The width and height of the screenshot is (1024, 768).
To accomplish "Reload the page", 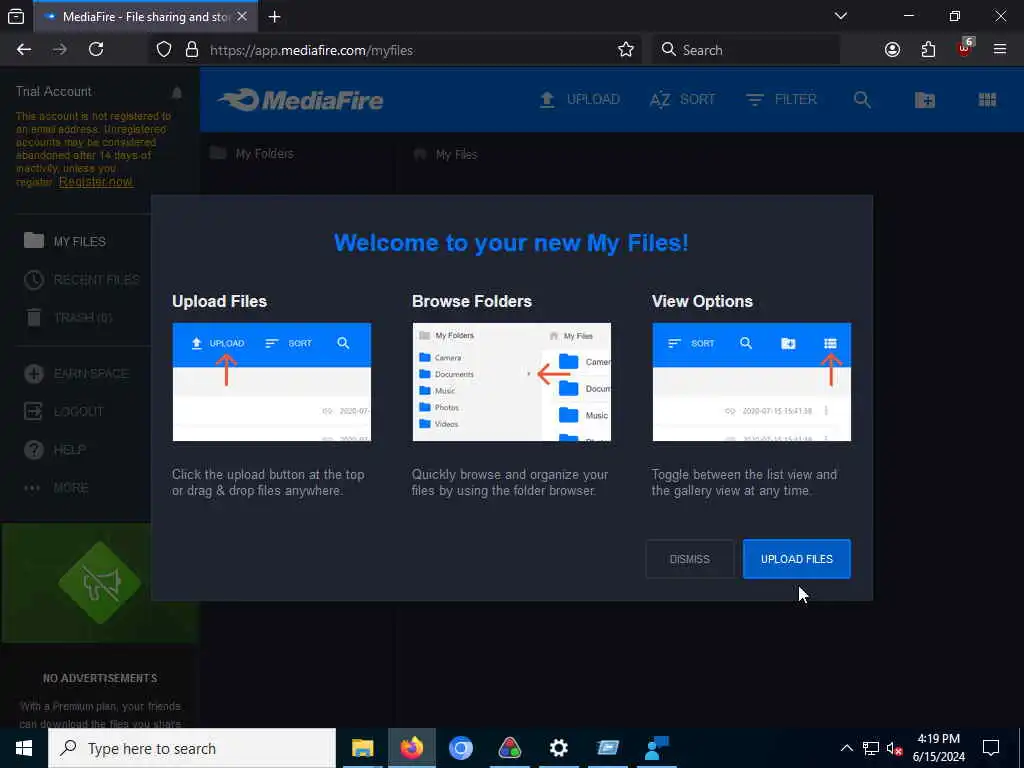I will pyautogui.click(x=96, y=50).
